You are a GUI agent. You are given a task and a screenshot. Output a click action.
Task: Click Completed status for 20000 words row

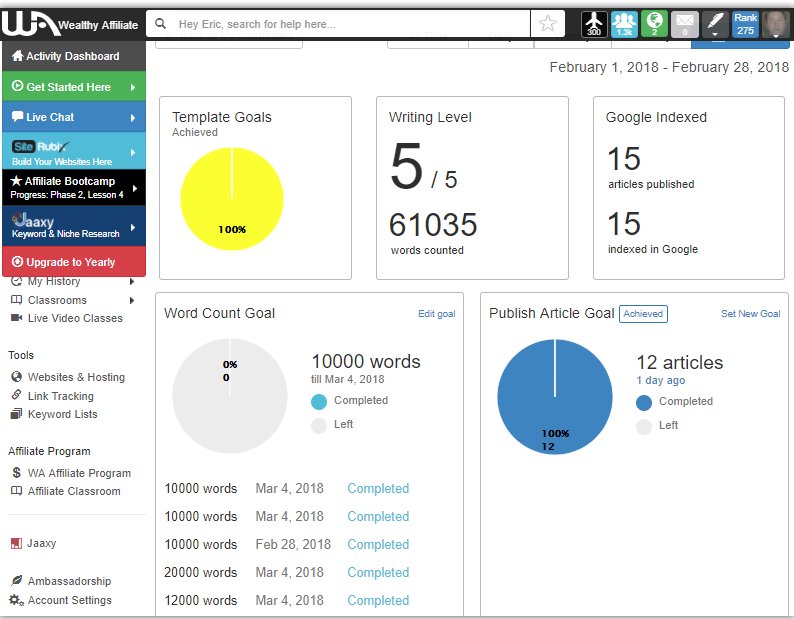378,572
